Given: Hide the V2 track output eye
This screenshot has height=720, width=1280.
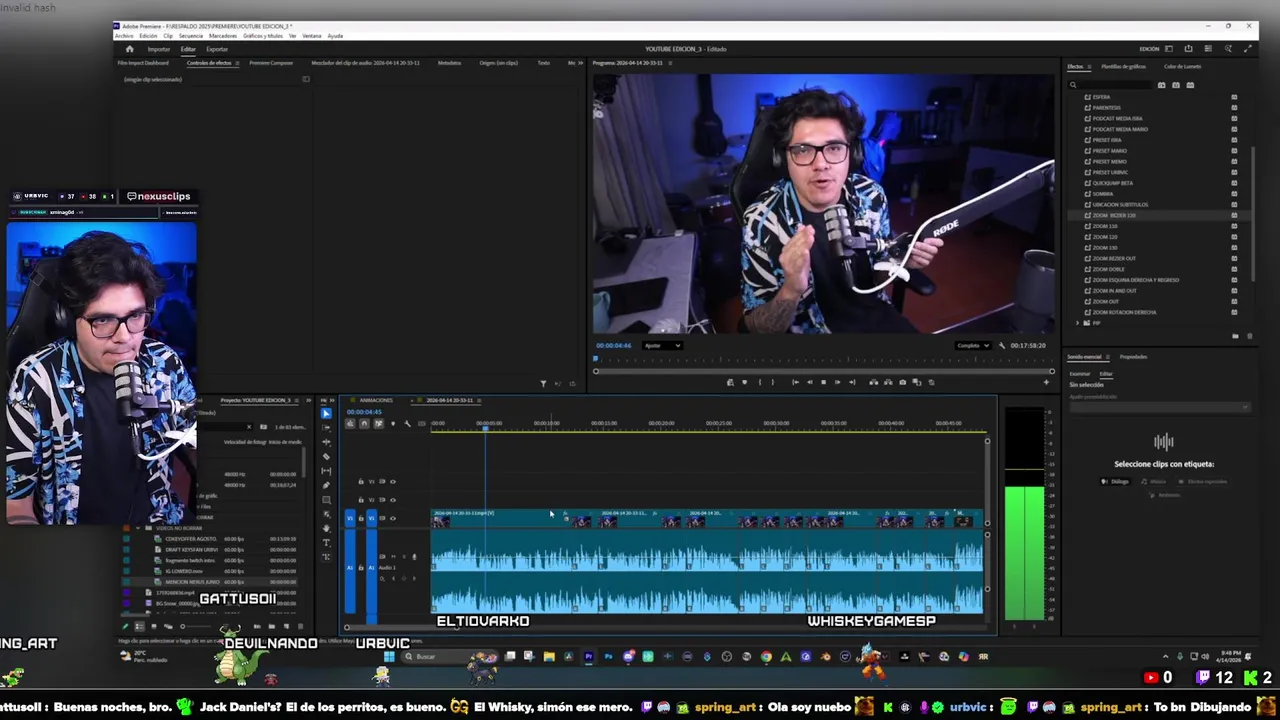Looking at the screenshot, I should coord(392,500).
